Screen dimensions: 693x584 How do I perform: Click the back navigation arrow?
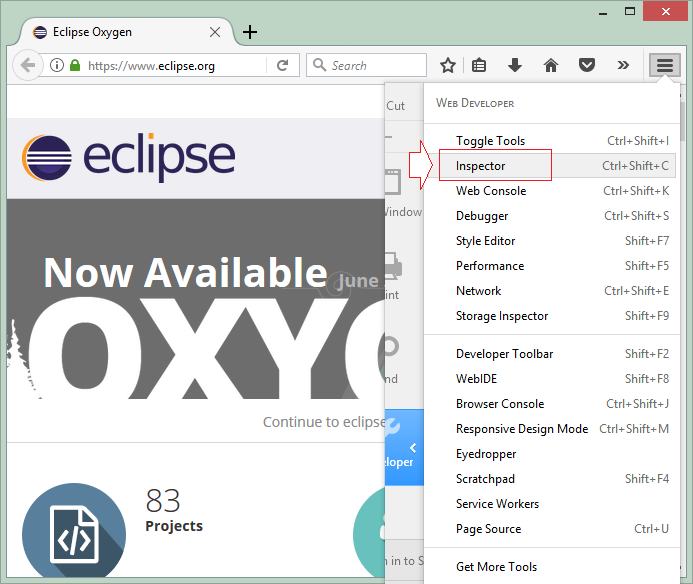point(27,65)
